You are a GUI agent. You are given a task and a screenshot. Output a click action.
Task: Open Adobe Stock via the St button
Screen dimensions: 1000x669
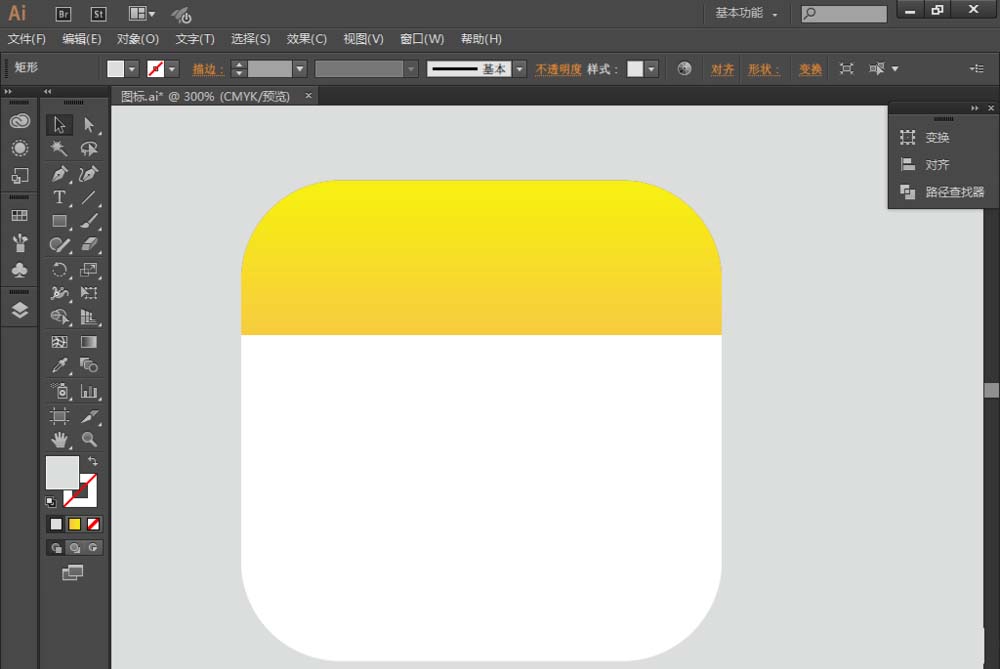point(98,13)
